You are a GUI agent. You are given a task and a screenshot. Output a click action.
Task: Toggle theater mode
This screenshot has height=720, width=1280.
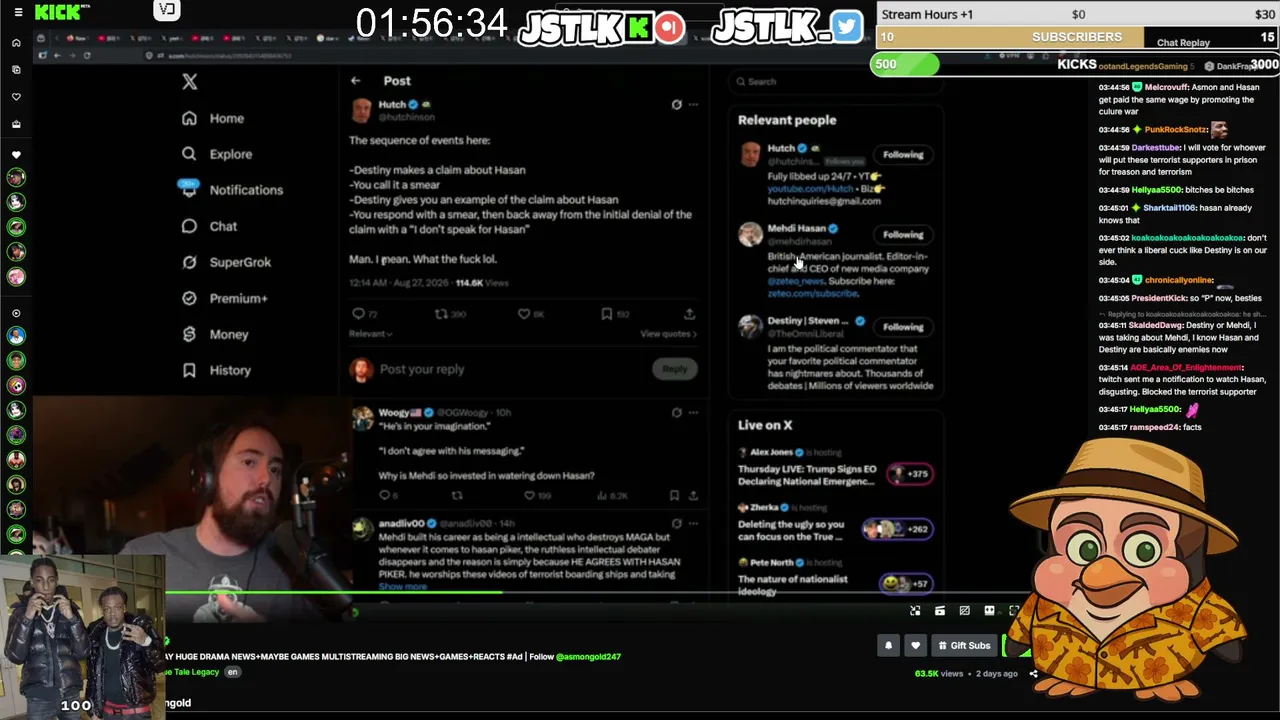pyautogui.click(x=989, y=611)
